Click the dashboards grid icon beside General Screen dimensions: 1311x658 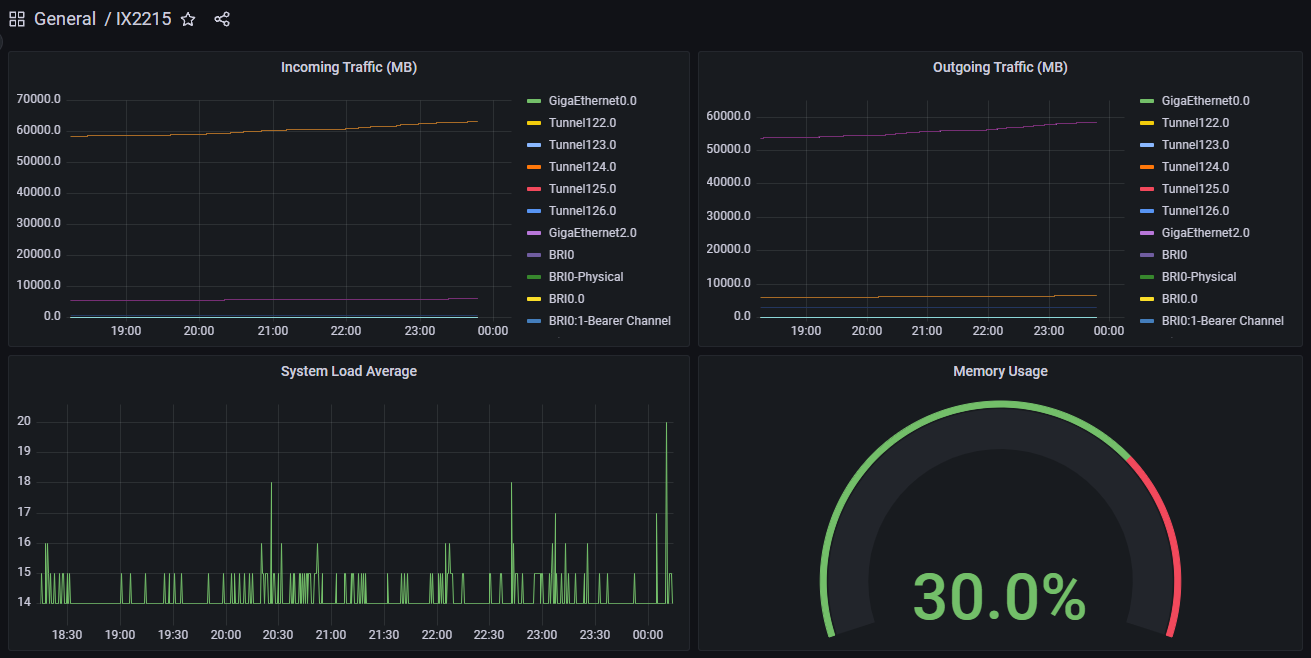tap(17, 19)
